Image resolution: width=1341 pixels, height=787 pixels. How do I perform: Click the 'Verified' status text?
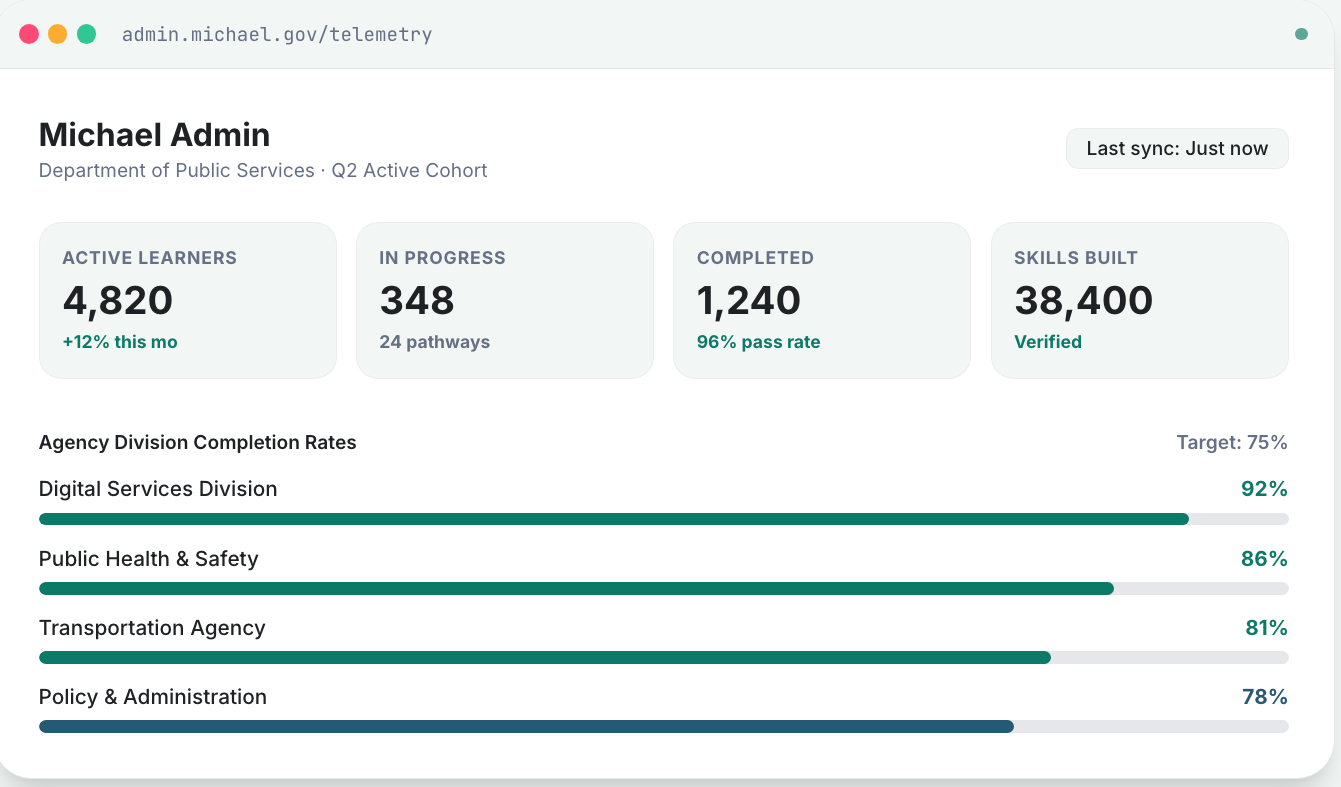coord(1048,342)
